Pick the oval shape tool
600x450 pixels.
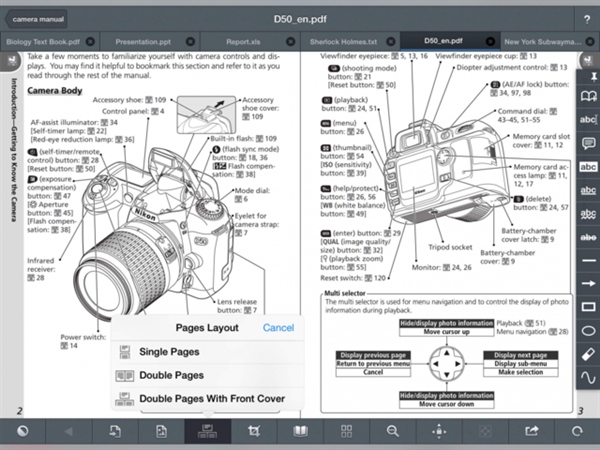point(589,331)
